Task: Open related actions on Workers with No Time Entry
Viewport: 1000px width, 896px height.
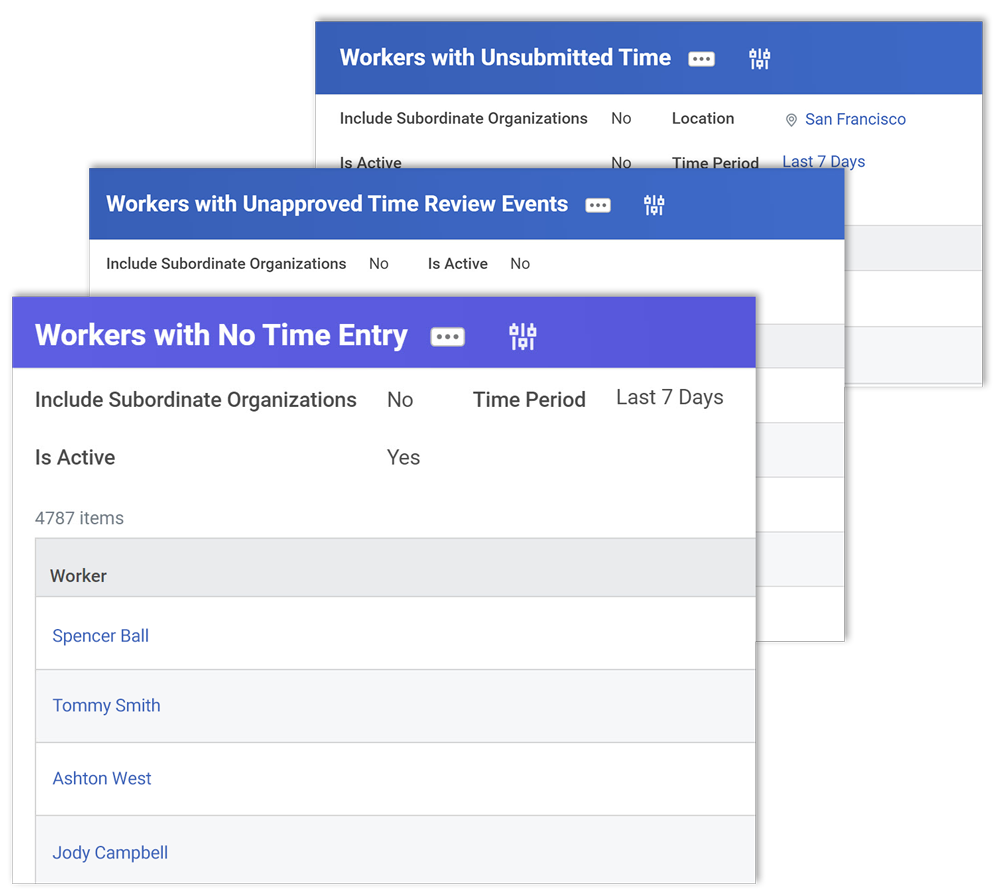Action: 447,336
